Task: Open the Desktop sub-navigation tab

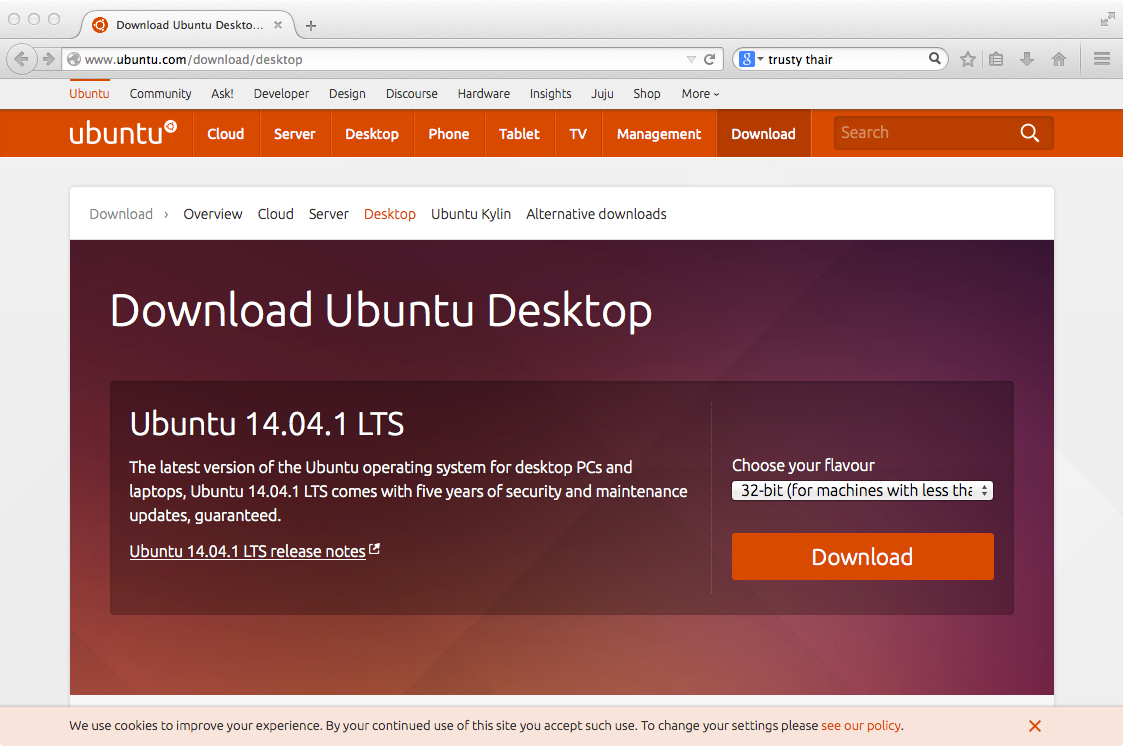Action: tap(390, 214)
